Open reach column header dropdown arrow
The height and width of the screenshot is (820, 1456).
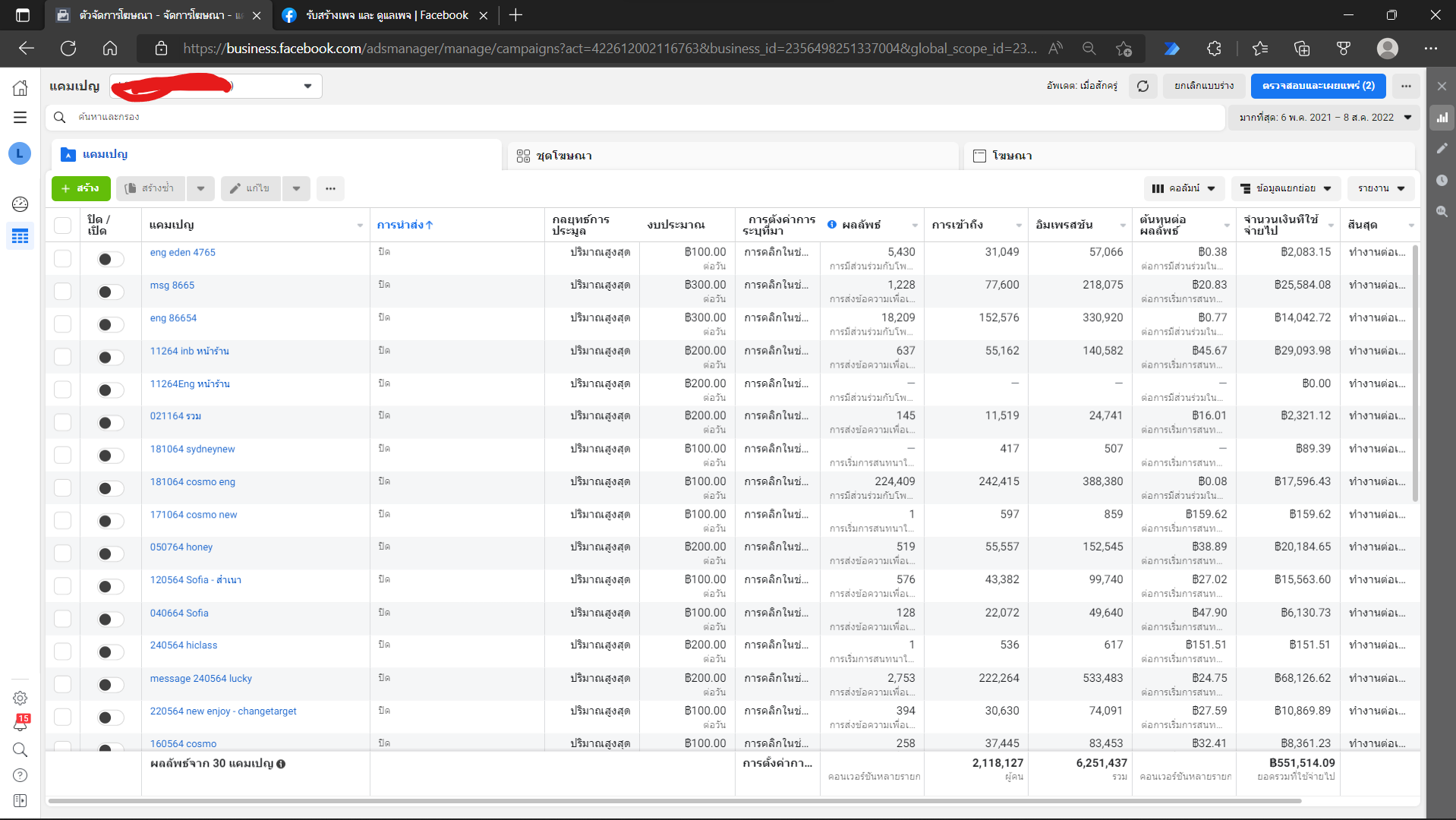click(1019, 225)
